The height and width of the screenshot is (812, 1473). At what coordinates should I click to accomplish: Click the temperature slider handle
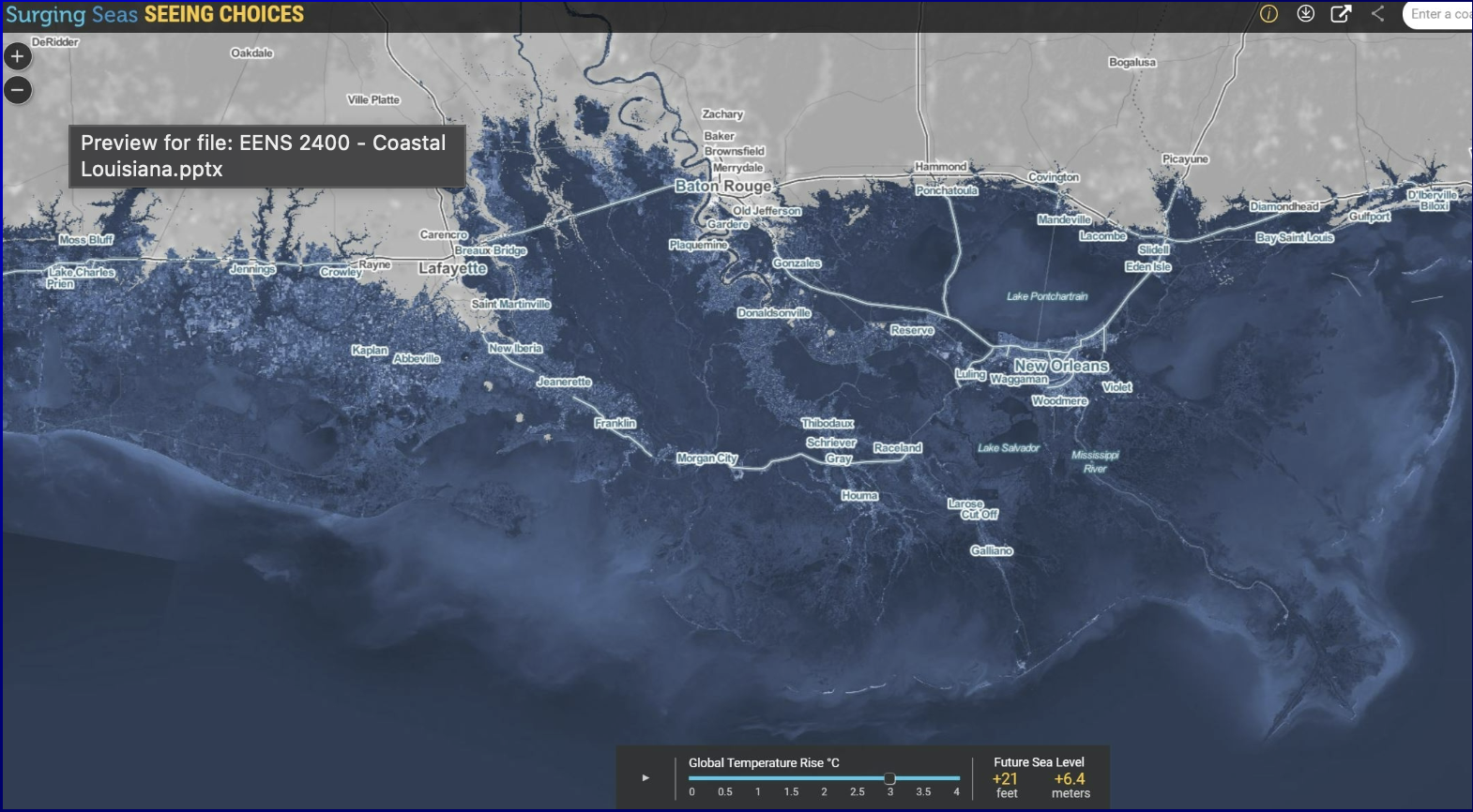pyautogui.click(x=889, y=778)
